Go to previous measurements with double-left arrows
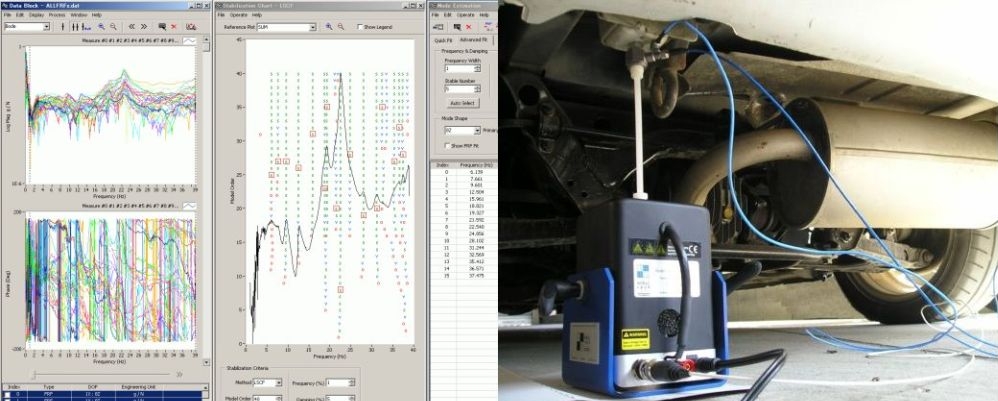The image size is (998, 401). (x=132, y=27)
